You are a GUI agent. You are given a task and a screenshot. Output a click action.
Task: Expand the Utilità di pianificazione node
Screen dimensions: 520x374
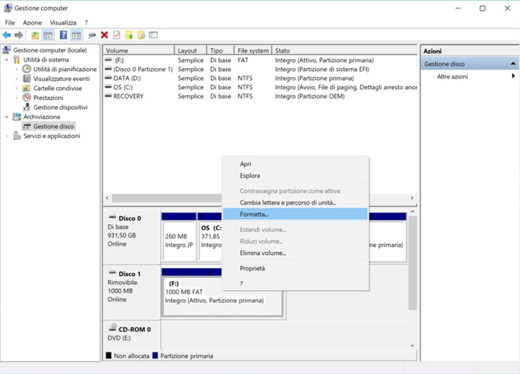17,69
